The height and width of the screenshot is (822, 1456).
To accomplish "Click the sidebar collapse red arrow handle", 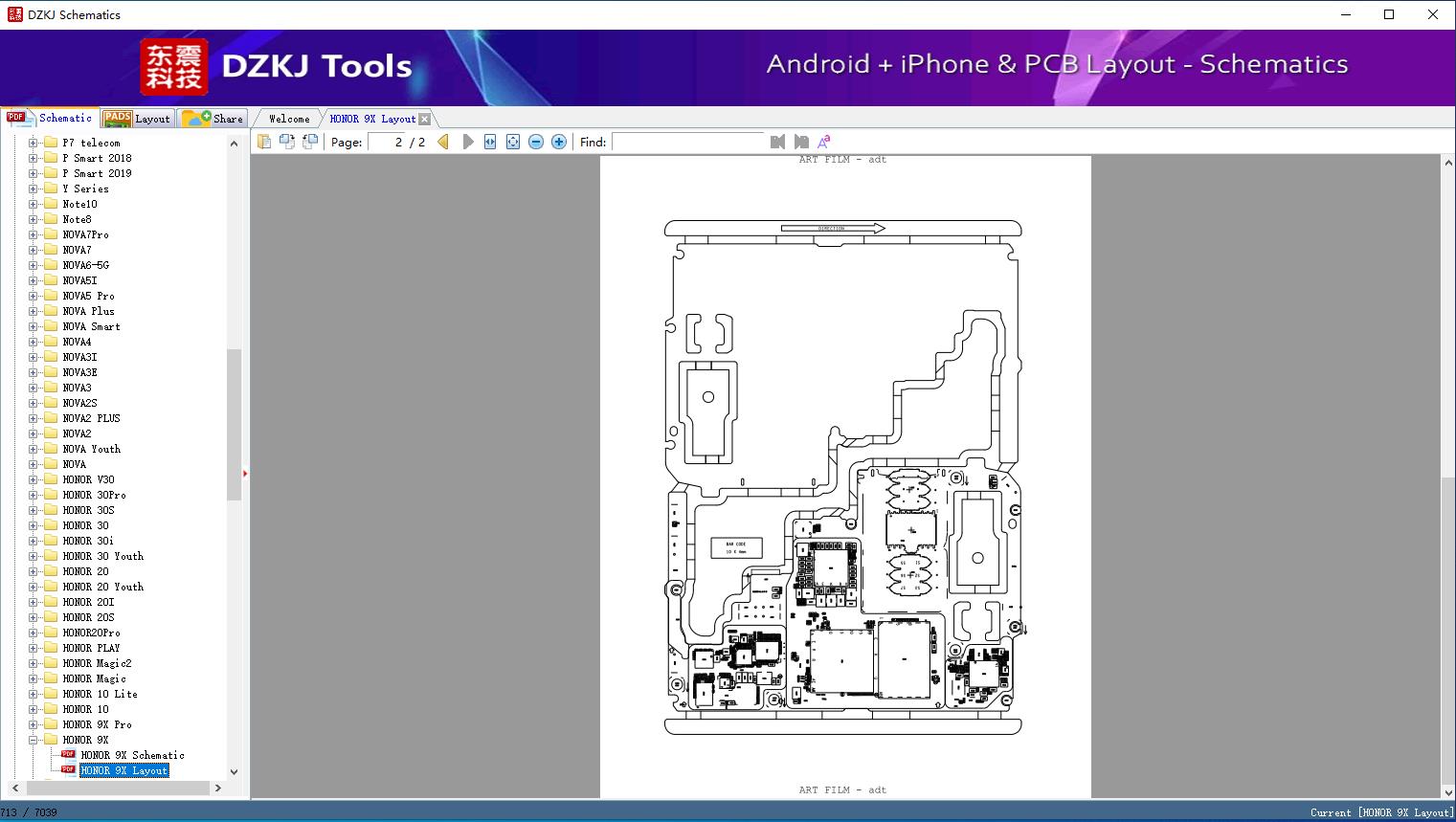I will [x=245, y=473].
